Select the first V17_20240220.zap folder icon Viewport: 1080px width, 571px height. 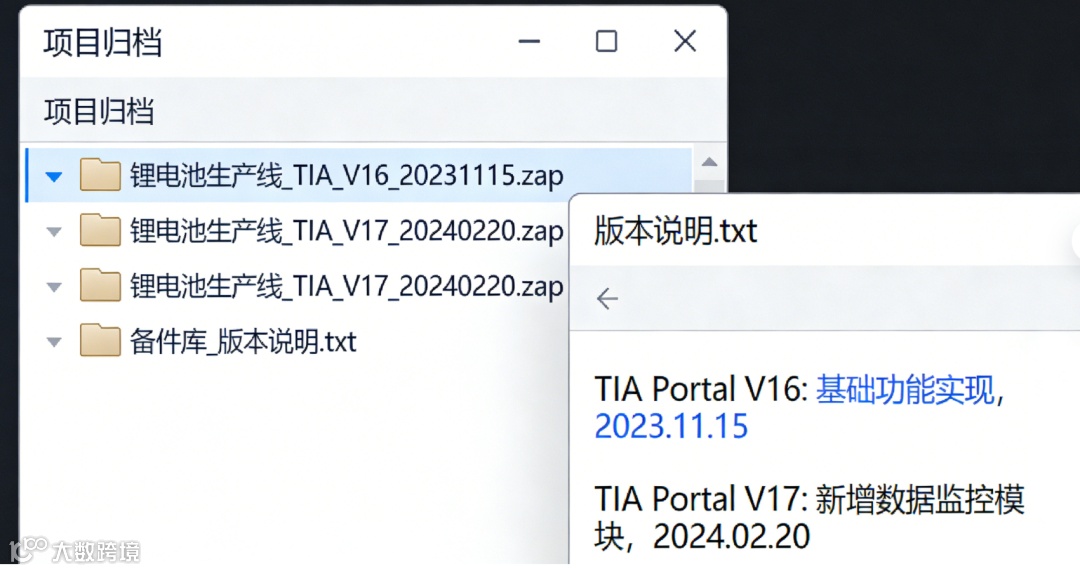[x=101, y=230]
